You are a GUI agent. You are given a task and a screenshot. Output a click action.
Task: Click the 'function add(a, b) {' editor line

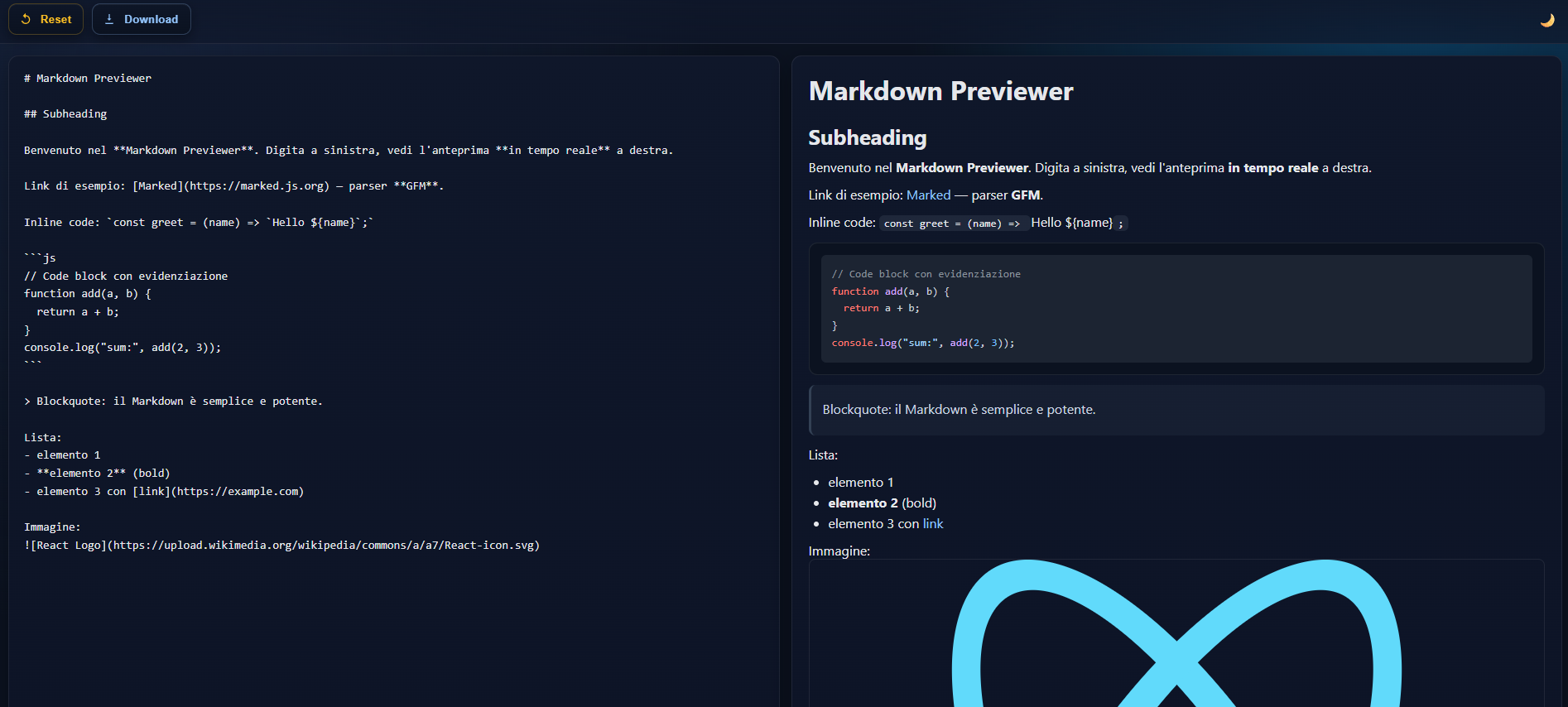(88, 294)
